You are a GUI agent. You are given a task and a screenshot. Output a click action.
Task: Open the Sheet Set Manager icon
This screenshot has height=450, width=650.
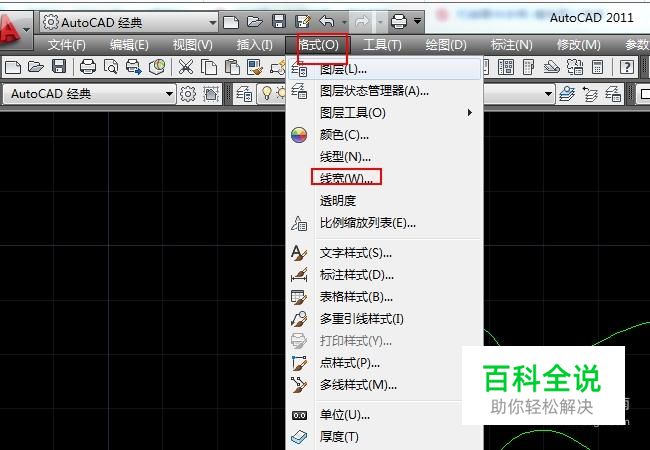click(x=552, y=67)
